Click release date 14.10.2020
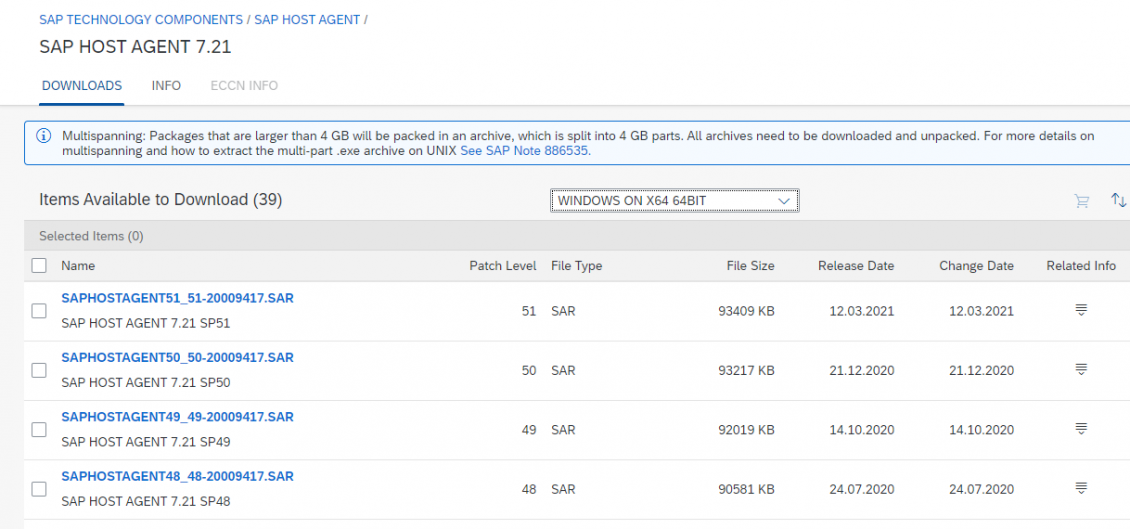This screenshot has width=1130, height=529. 862,430
